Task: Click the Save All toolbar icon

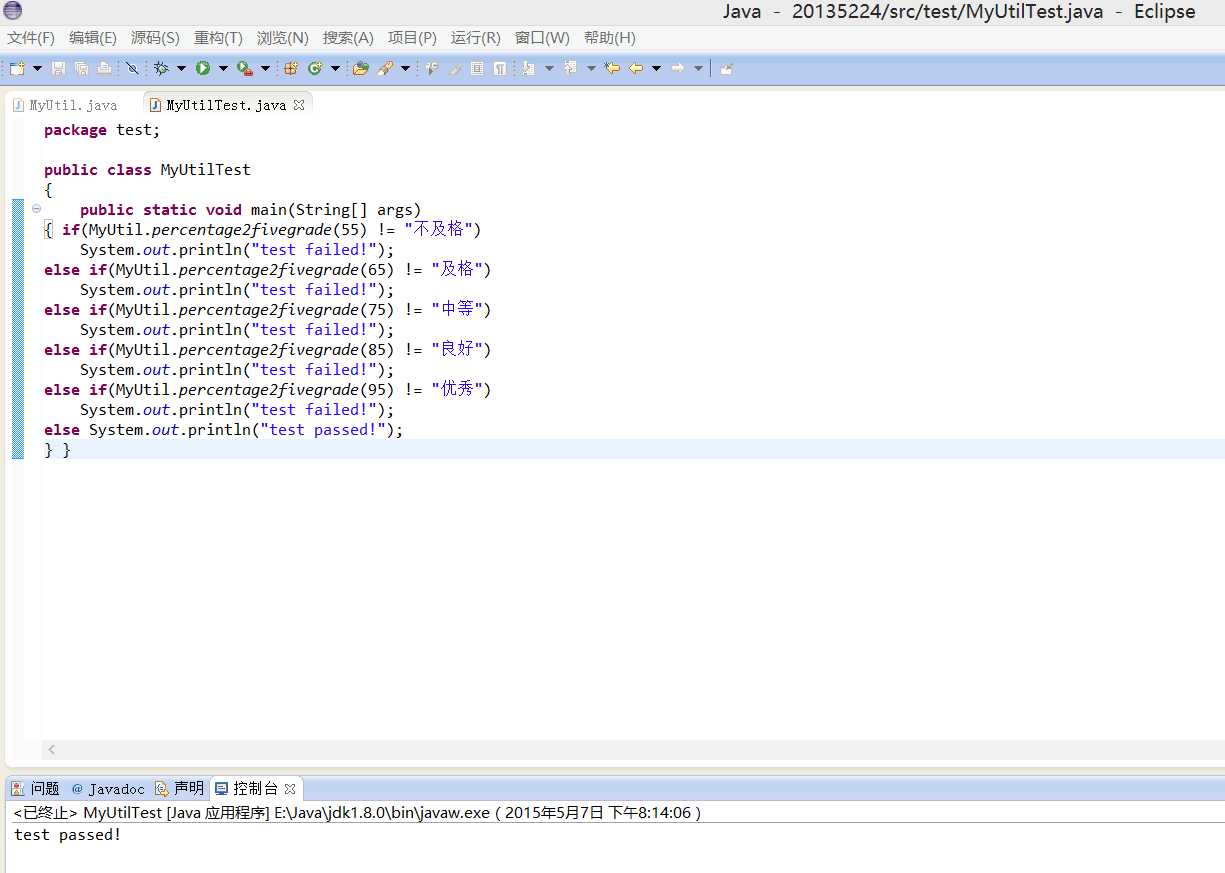Action: click(80, 68)
